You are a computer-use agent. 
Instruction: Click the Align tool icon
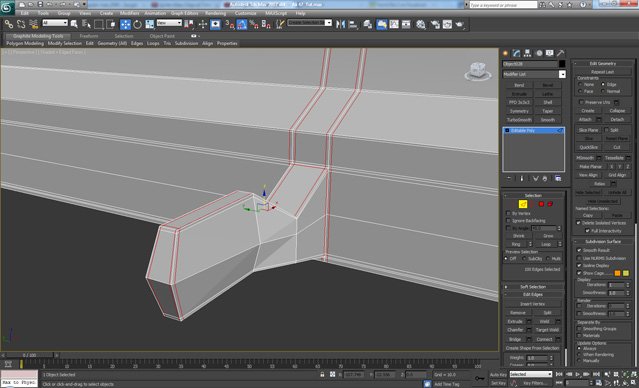click(353, 24)
